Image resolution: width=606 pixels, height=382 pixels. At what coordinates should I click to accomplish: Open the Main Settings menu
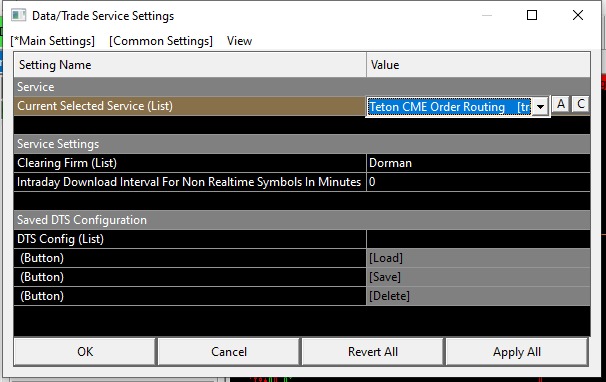[53, 41]
